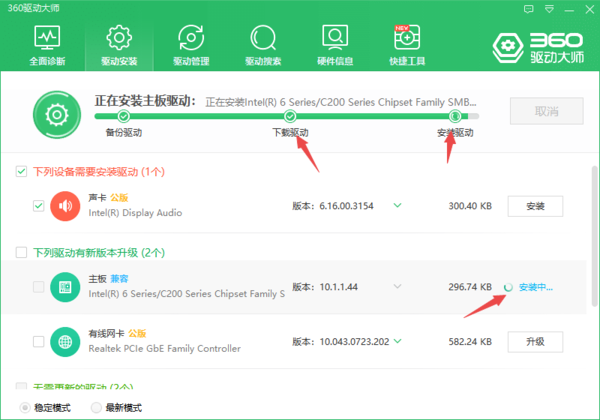The width and height of the screenshot is (600, 420).
Task: Switch to the 驱动搜索 tab
Action: tap(263, 46)
